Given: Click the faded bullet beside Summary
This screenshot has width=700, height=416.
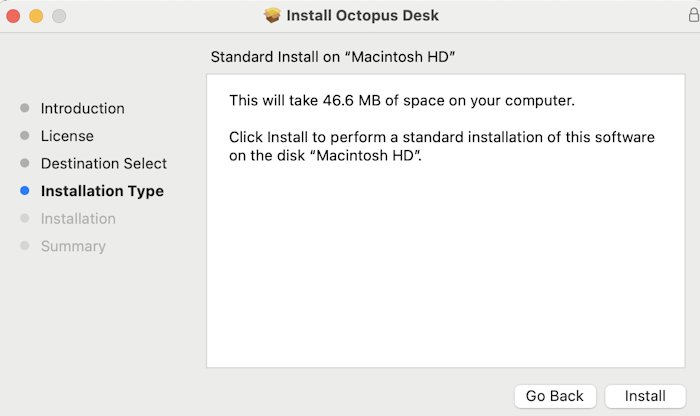Looking at the screenshot, I should tap(25, 246).
